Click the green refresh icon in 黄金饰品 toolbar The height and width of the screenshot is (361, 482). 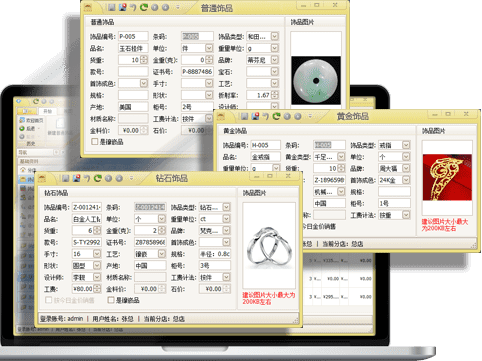click(x=276, y=116)
